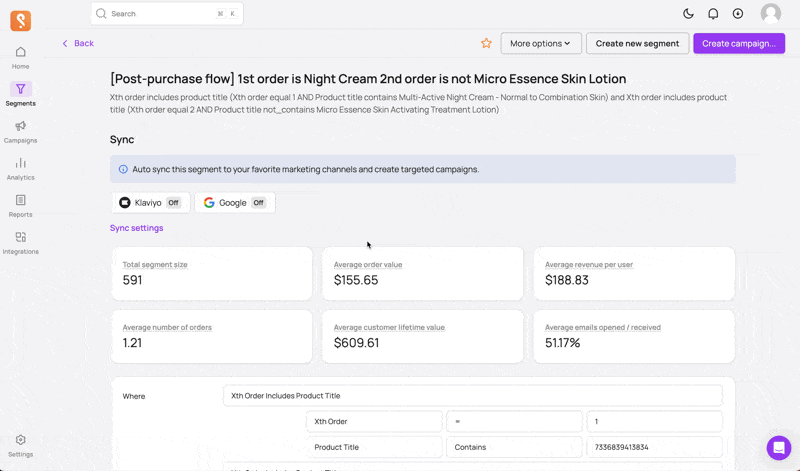Open Integrations from the sidebar

pos(20,243)
